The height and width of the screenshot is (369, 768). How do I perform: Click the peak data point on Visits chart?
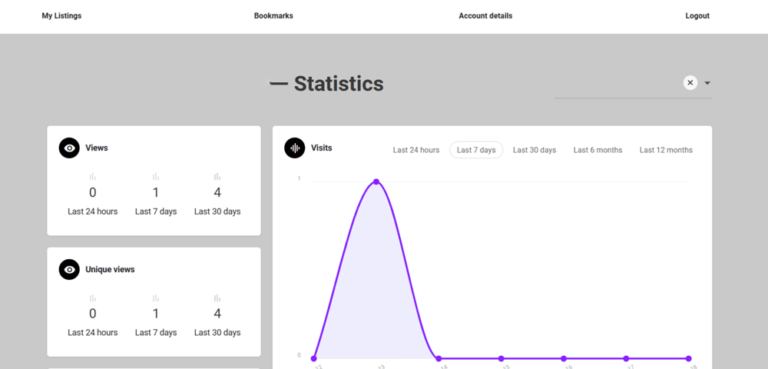[376, 182]
